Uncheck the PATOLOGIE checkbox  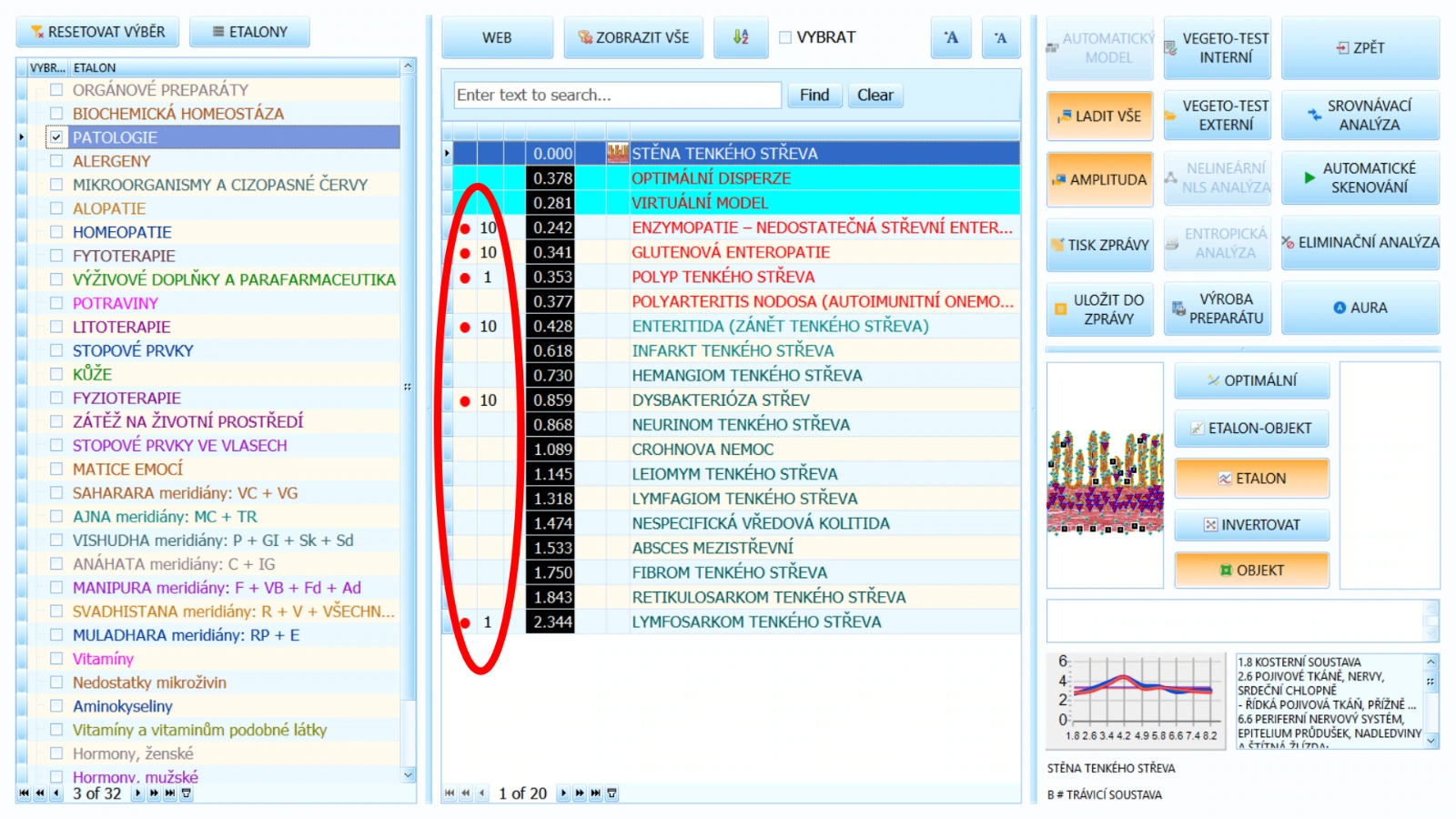point(56,136)
